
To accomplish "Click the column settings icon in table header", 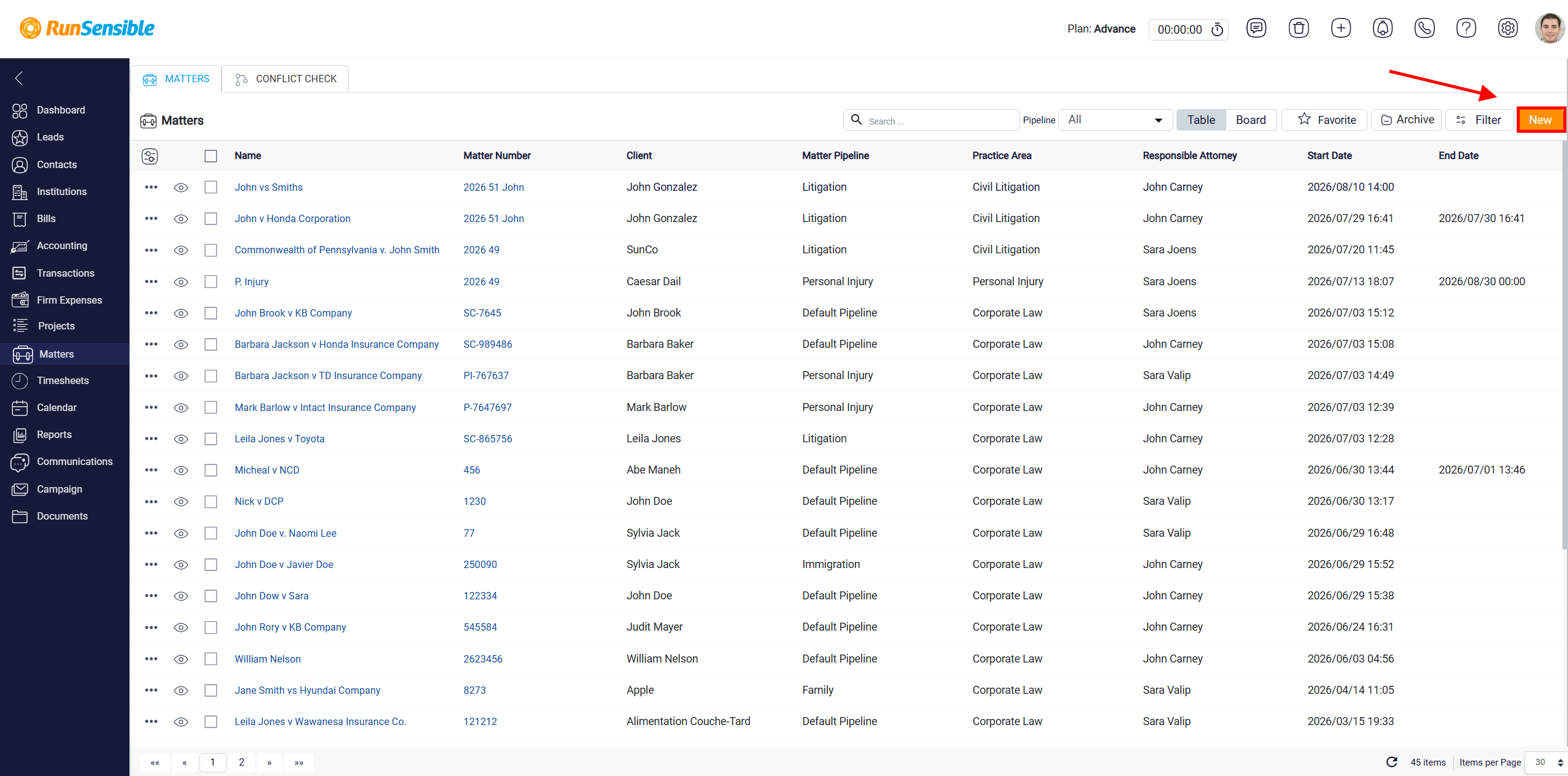I will pyautogui.click(x=150, y=156).
